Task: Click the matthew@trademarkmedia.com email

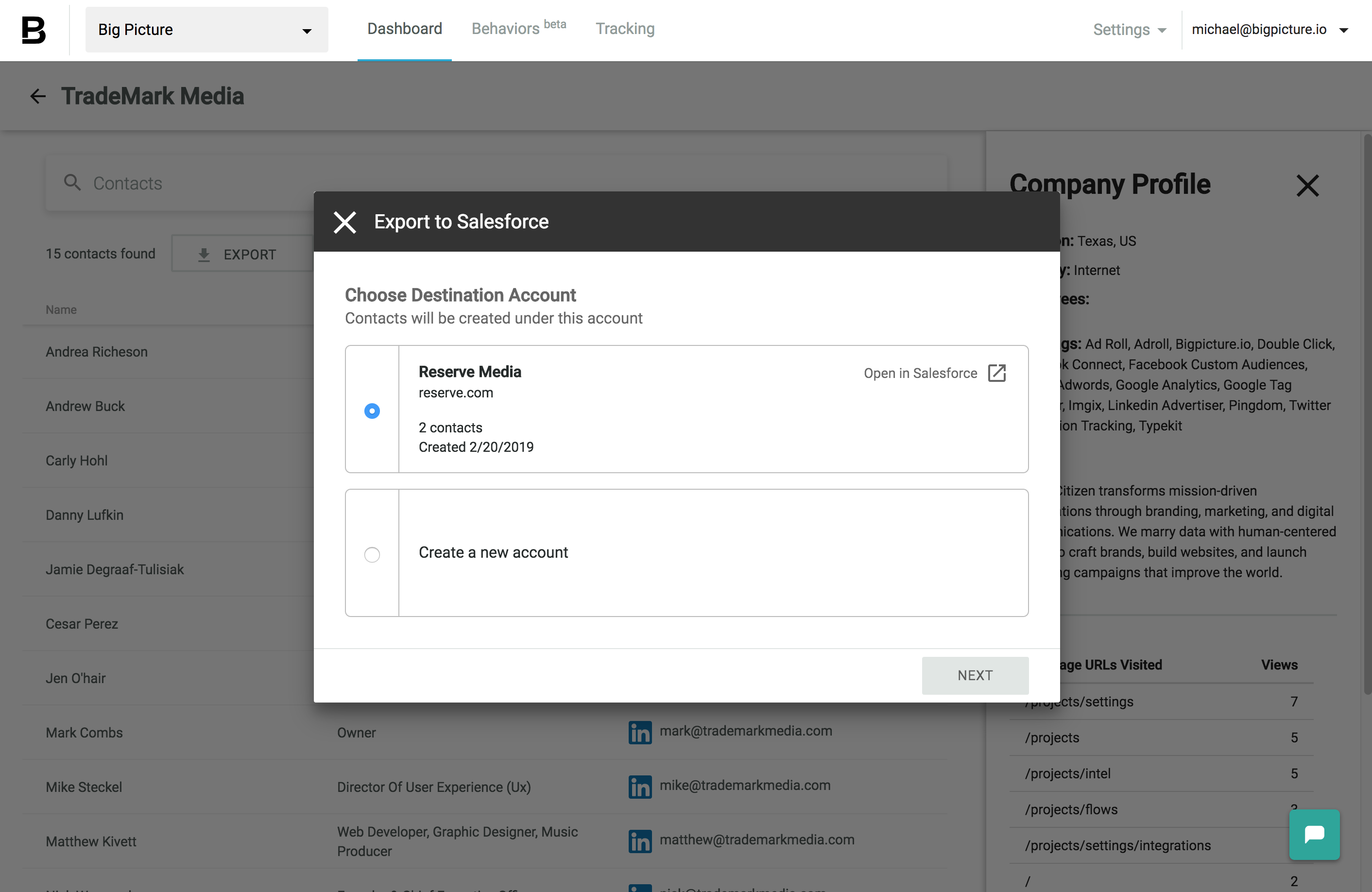Action: 756,840
